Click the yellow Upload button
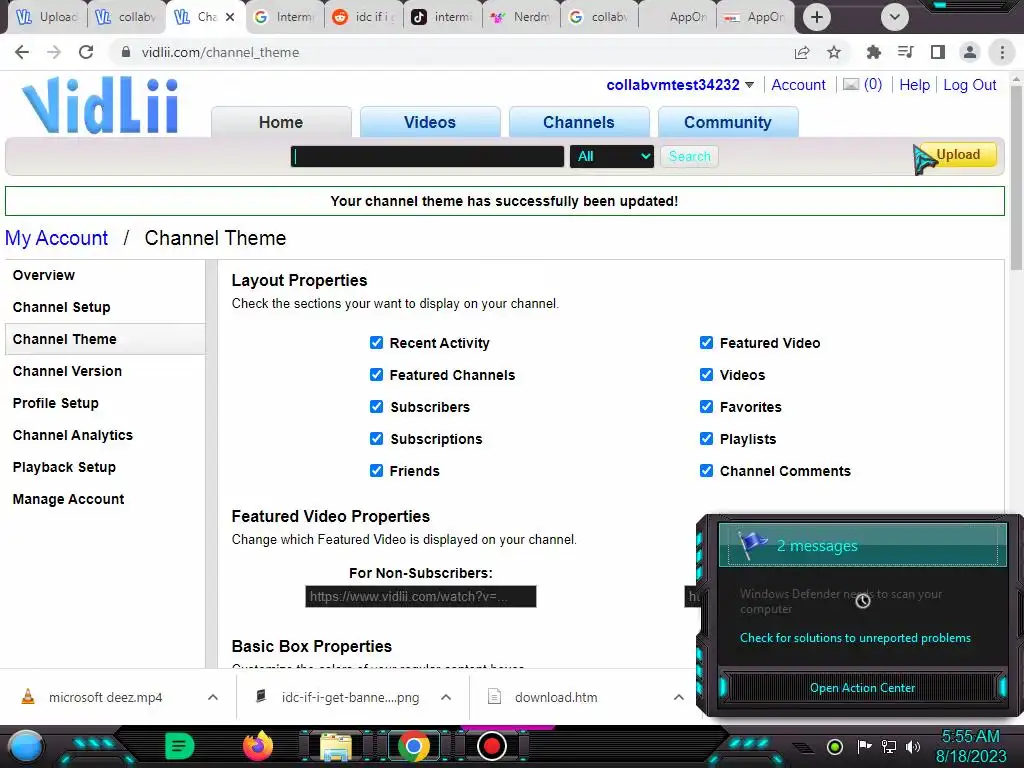The image size is (1024, 768). [x=957, y=155]
